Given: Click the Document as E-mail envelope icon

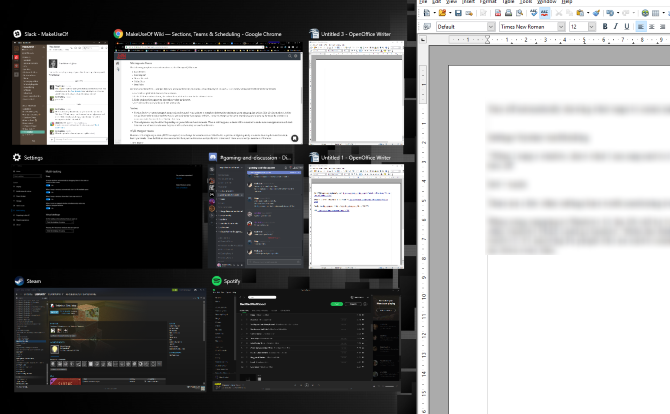Looking at the screenshot, I should click(469, 13).
